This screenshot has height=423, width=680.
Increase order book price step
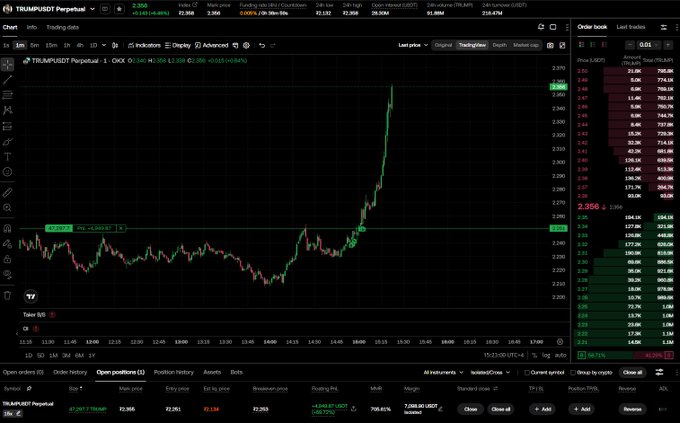tap(668, 45)
